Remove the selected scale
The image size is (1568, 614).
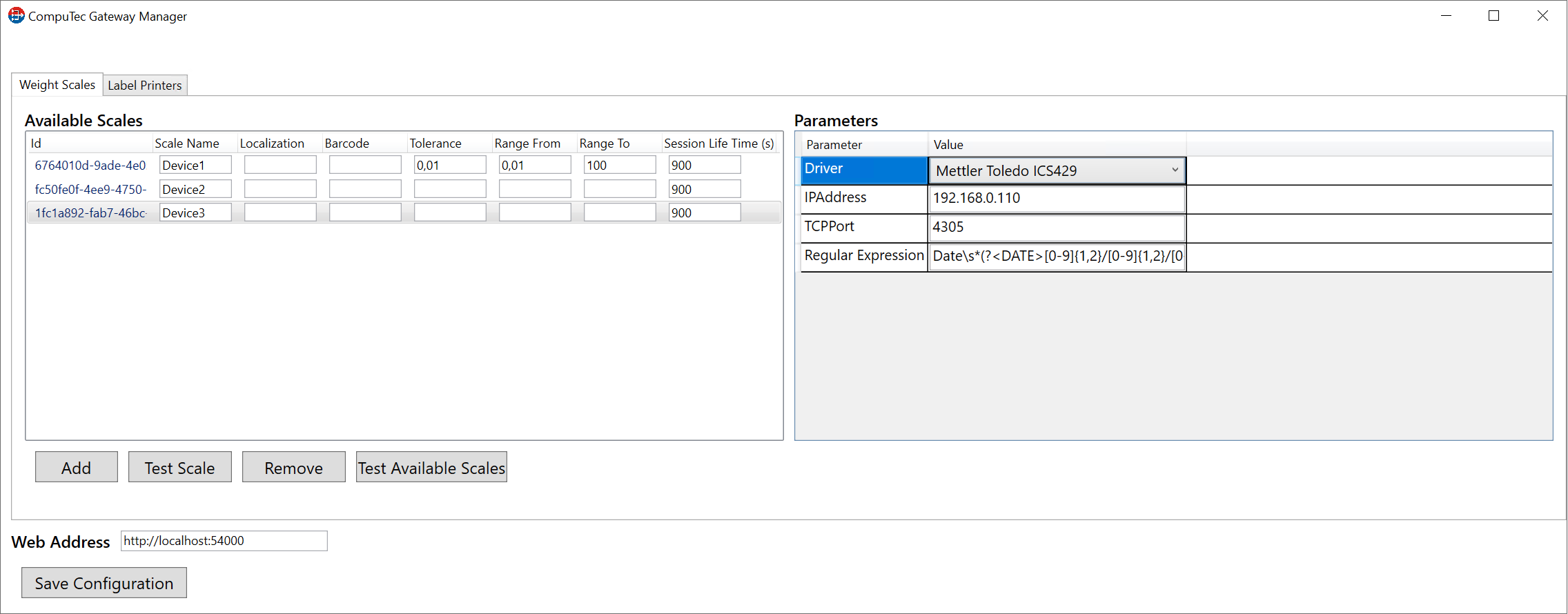293,468
